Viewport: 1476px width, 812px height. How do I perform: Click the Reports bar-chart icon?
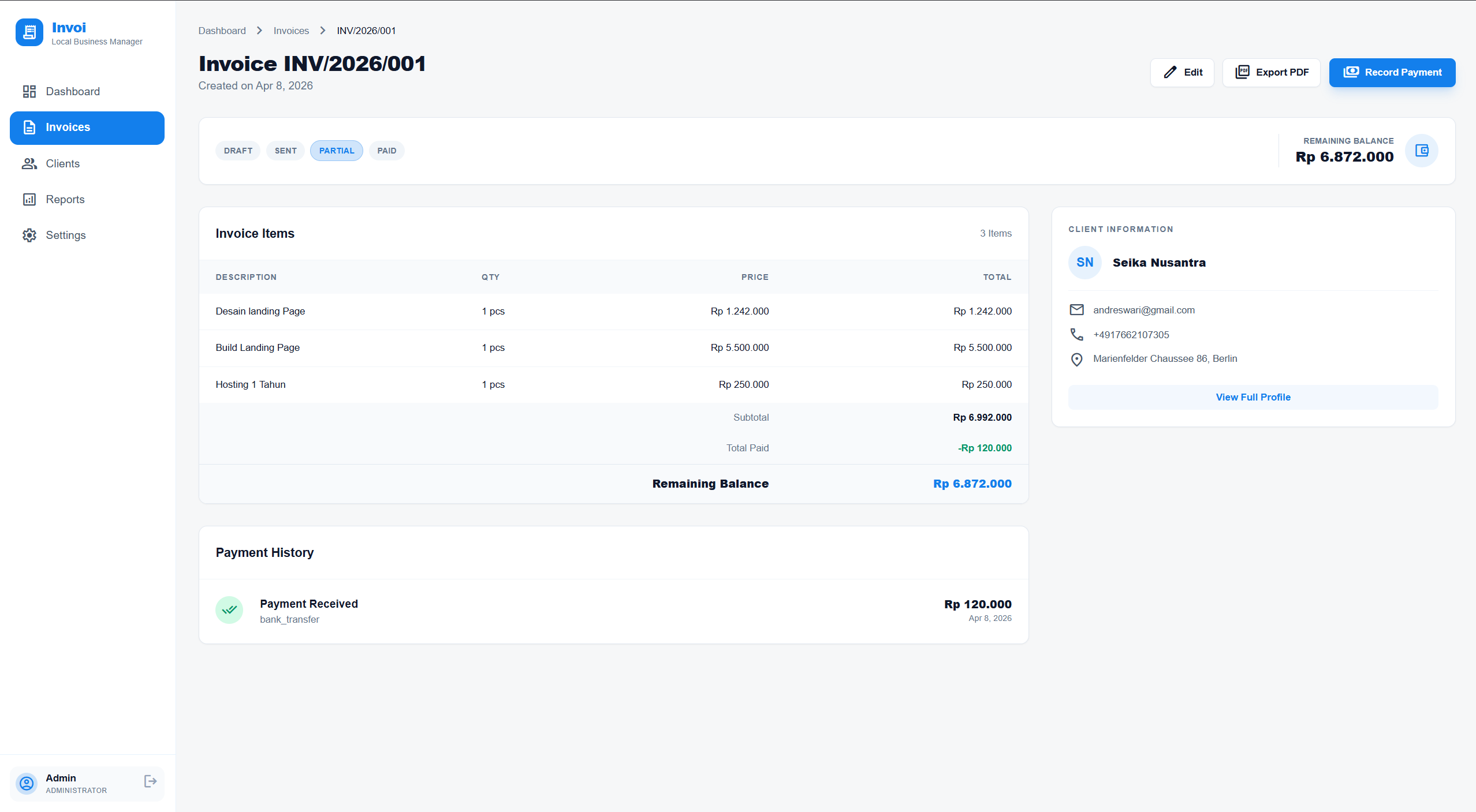29,199
